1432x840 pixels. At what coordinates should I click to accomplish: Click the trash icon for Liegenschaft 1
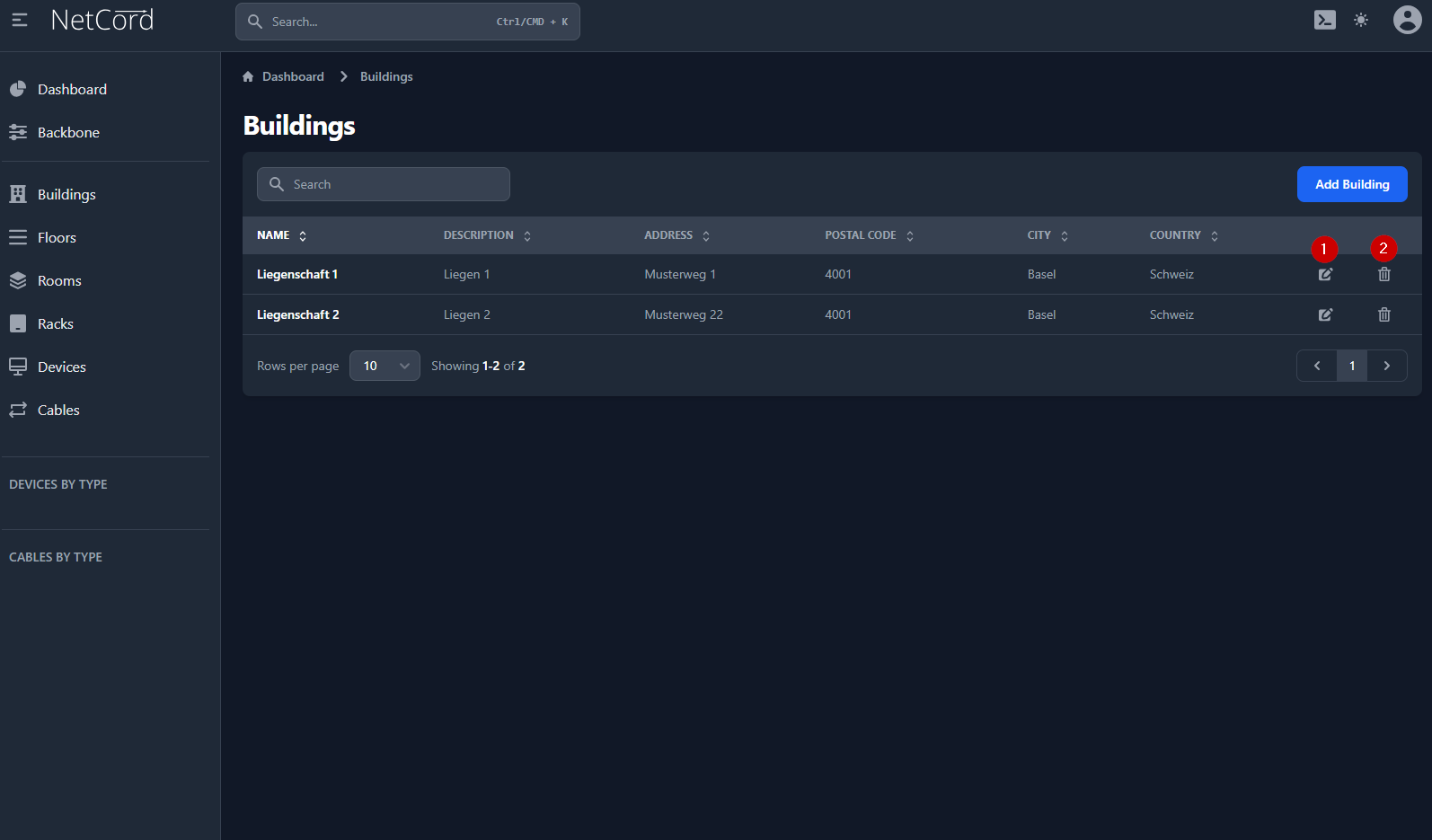(x=1383, y=275)
